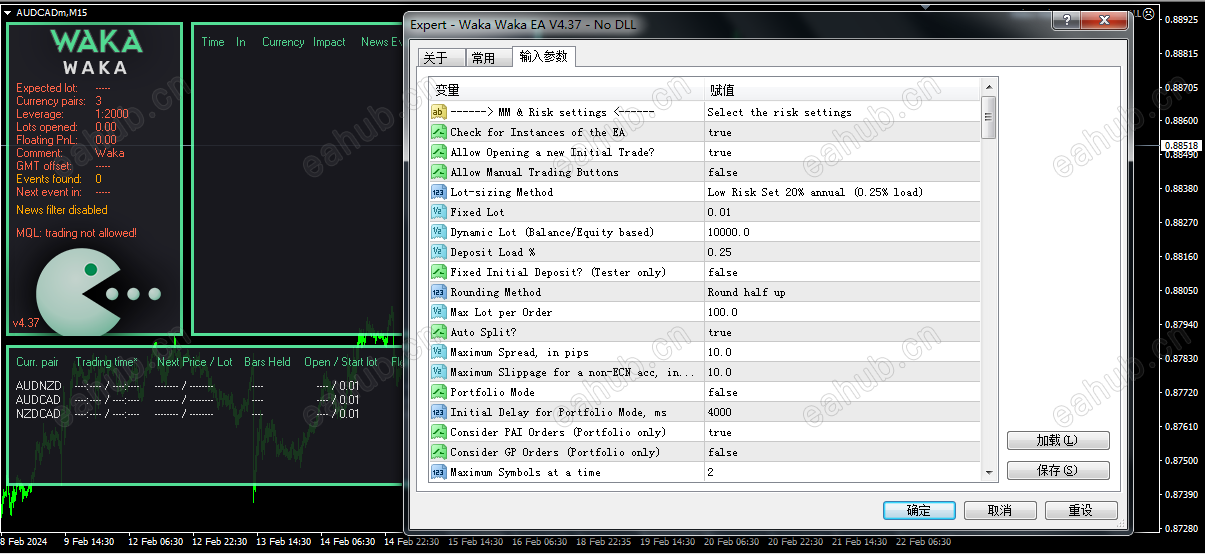Click the Deposit Load % row icon
This screenshot has width=1205, height=555.
[438, 252]
